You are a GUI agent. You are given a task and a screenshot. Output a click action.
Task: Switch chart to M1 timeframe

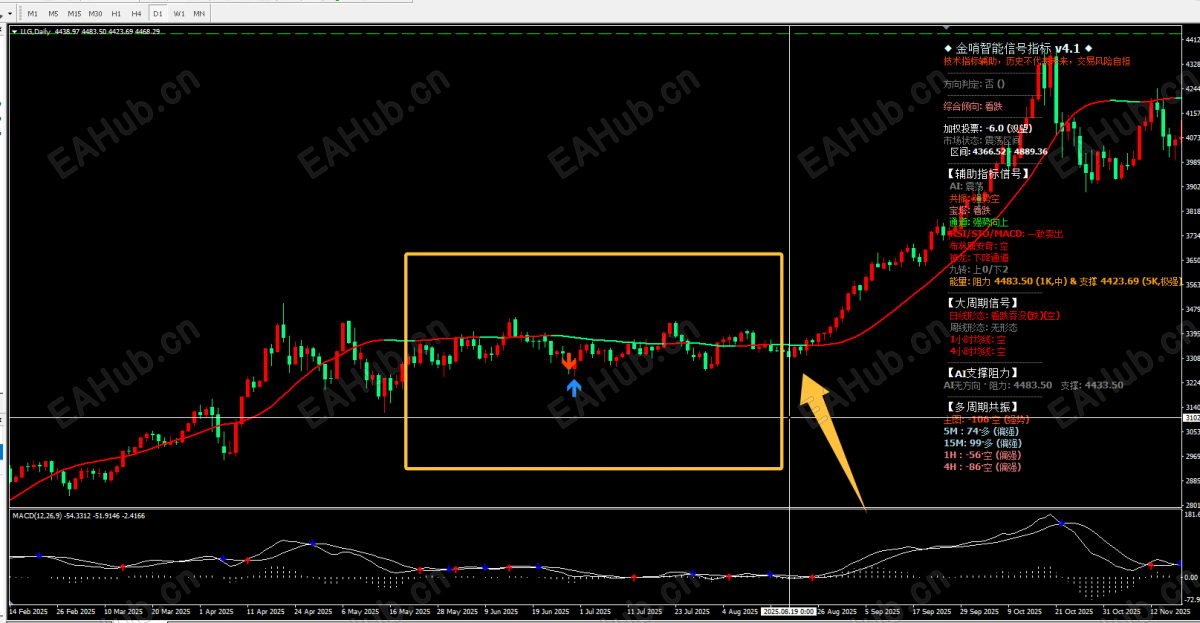33,13
